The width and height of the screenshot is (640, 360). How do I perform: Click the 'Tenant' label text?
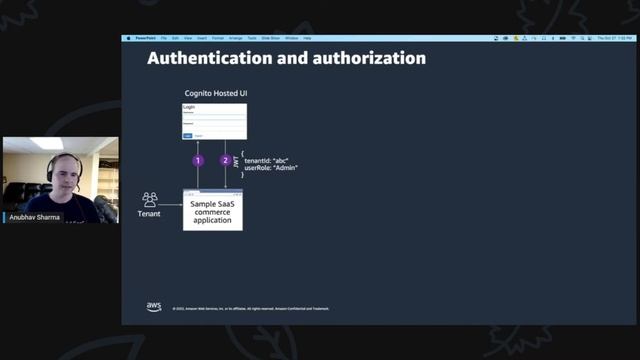(x=149, y=213)
